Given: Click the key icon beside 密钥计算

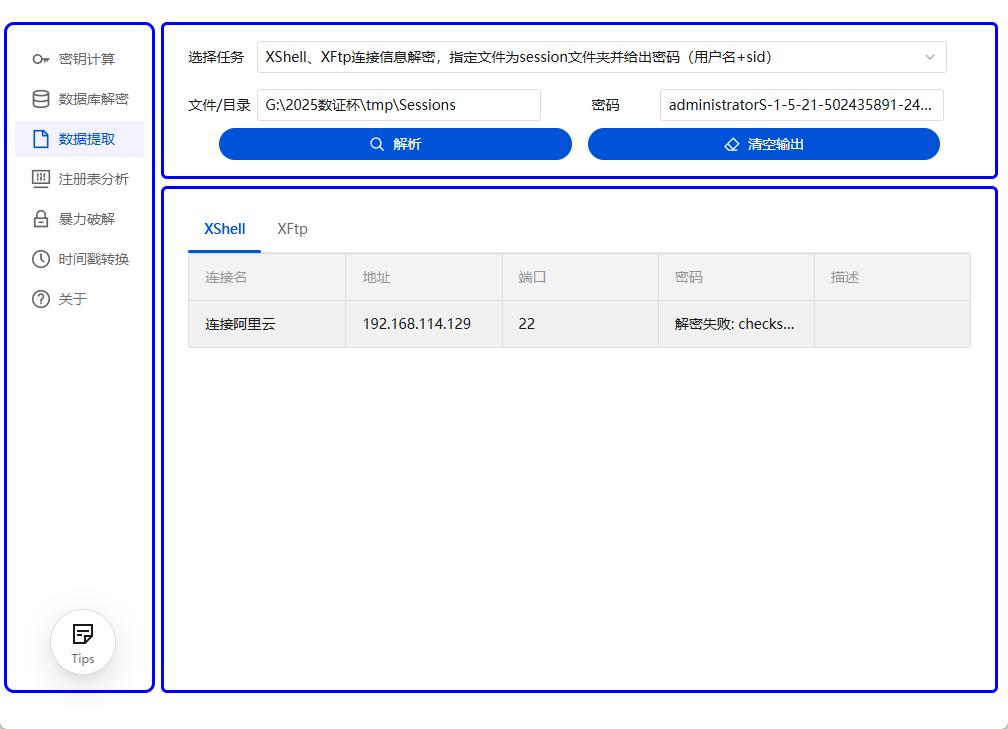Looking at the screenshot, I should pos(40,59).
